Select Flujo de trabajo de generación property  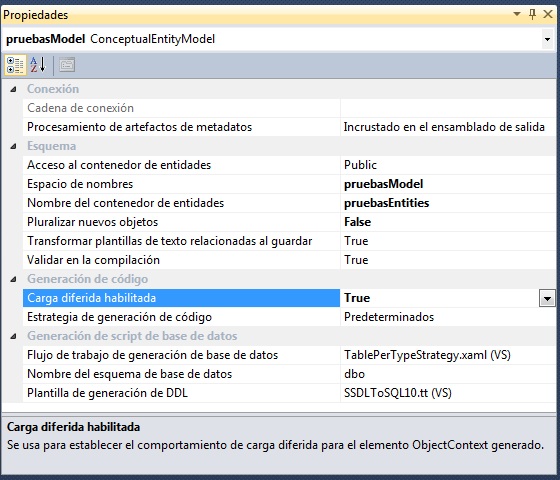(x=181, y=355)
